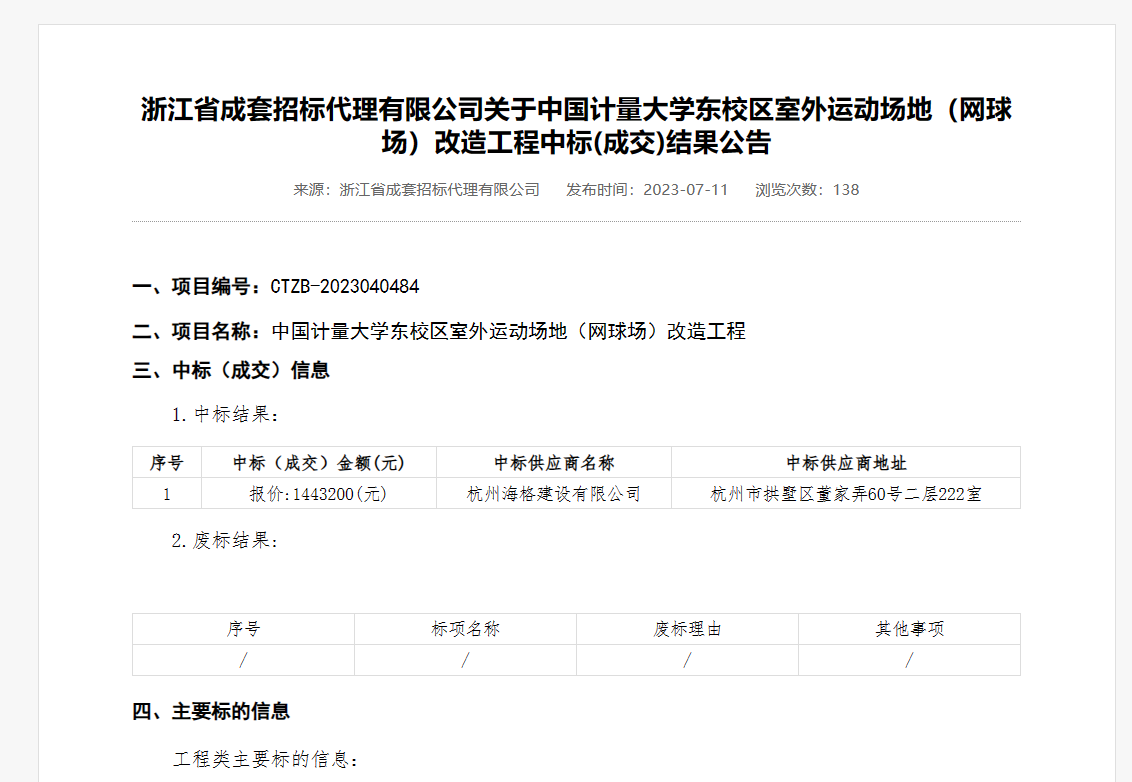Click header 序号 in rejected bids table

[243, 629]
